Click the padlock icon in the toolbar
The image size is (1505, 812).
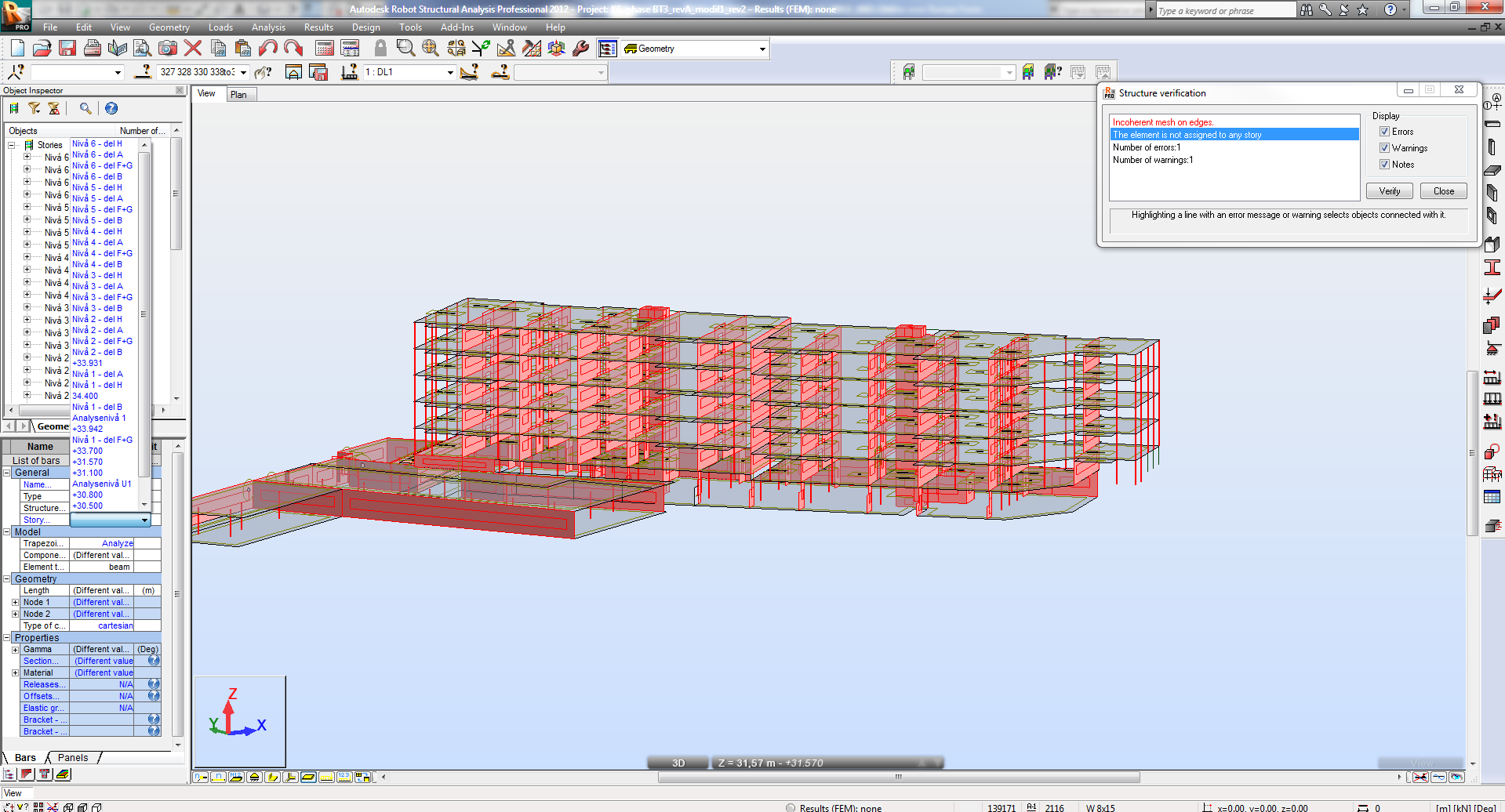pos(380,48)
